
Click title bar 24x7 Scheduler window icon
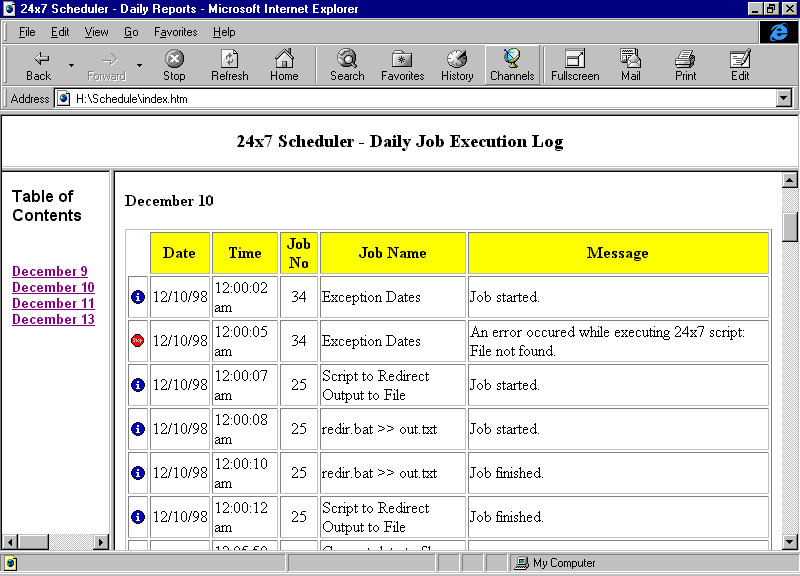9,9
